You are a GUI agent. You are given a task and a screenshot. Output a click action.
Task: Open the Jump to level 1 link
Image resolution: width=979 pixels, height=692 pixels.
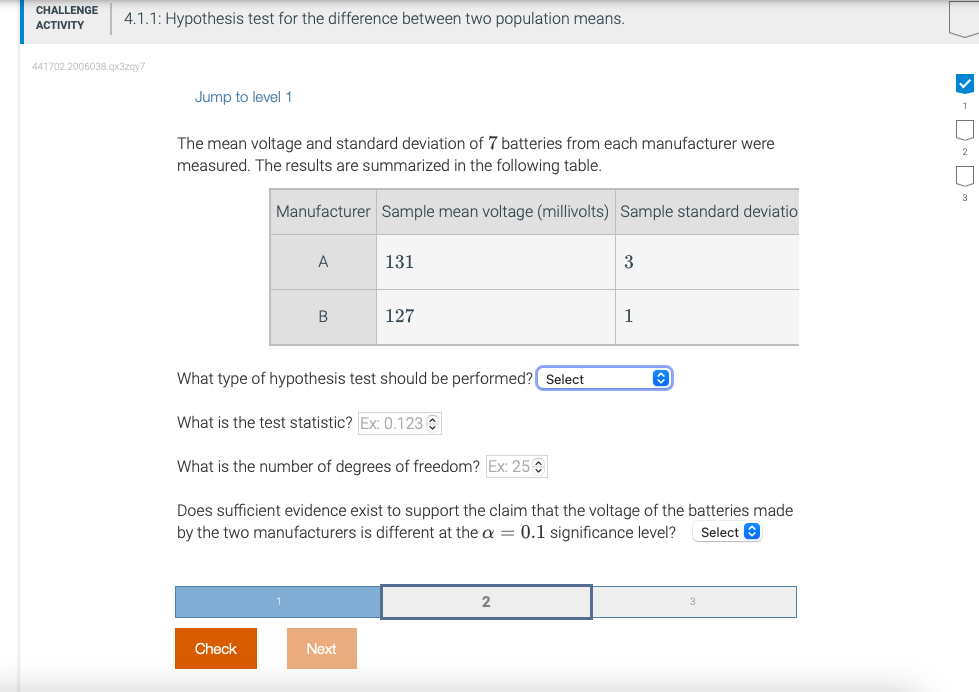(243, 96)
